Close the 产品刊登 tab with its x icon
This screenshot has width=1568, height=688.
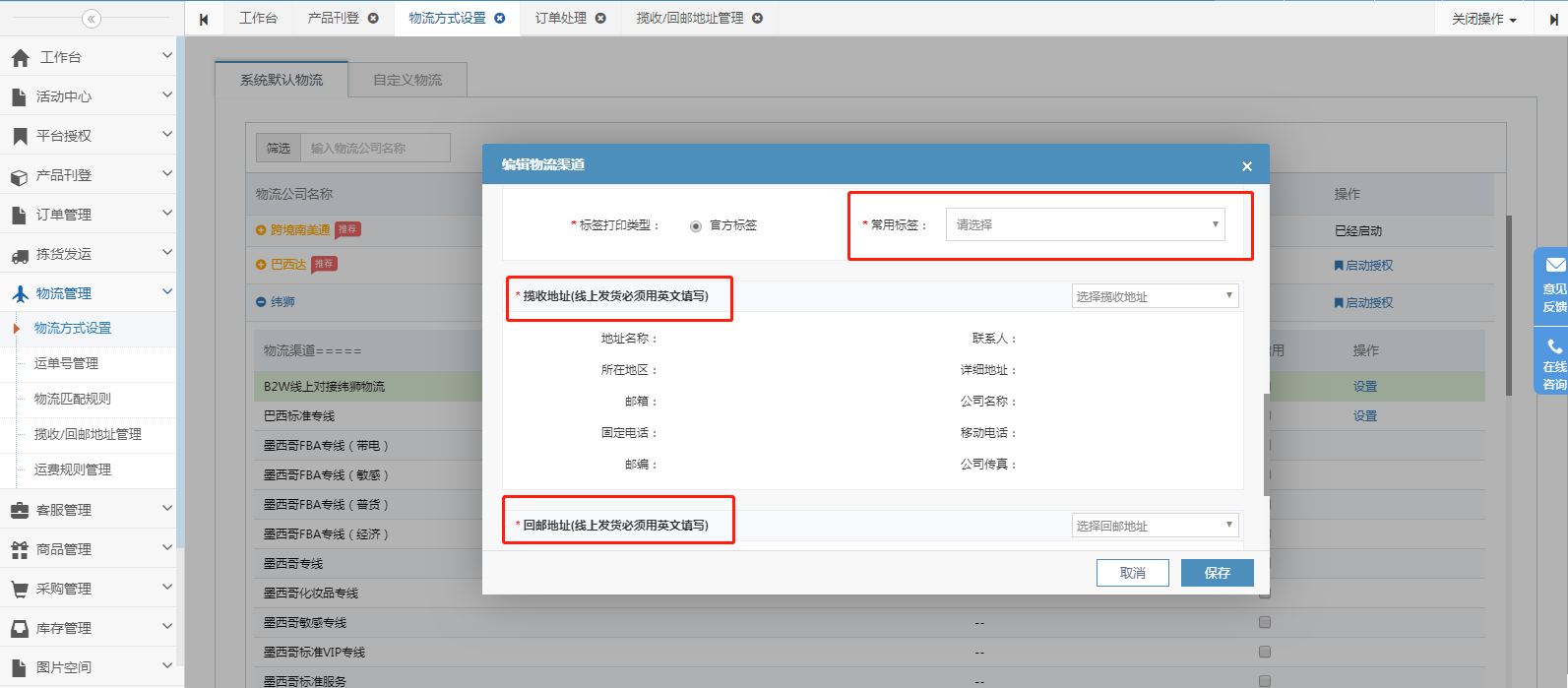(373, 18)
